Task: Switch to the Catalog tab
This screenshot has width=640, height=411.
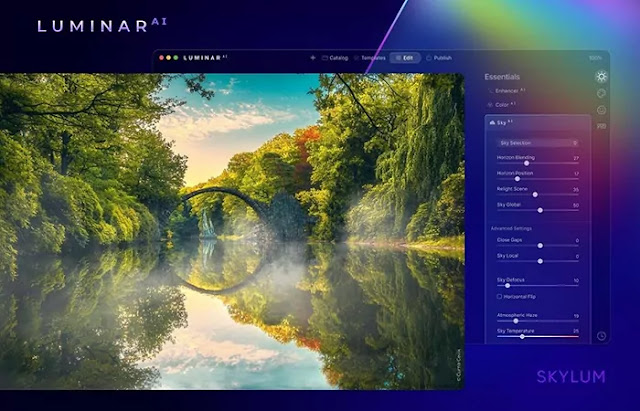Action: coord(335,58)
